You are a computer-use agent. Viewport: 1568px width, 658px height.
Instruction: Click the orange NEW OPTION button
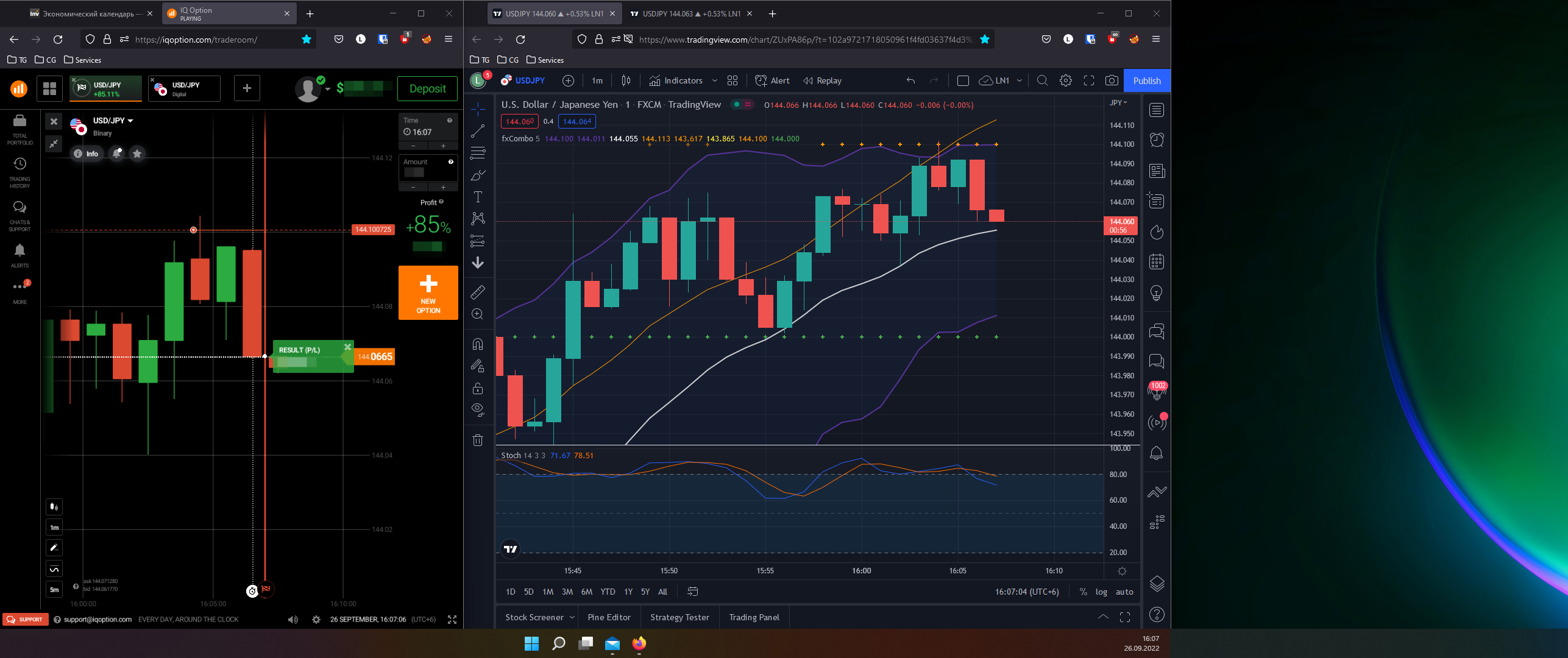click(428, 292)
